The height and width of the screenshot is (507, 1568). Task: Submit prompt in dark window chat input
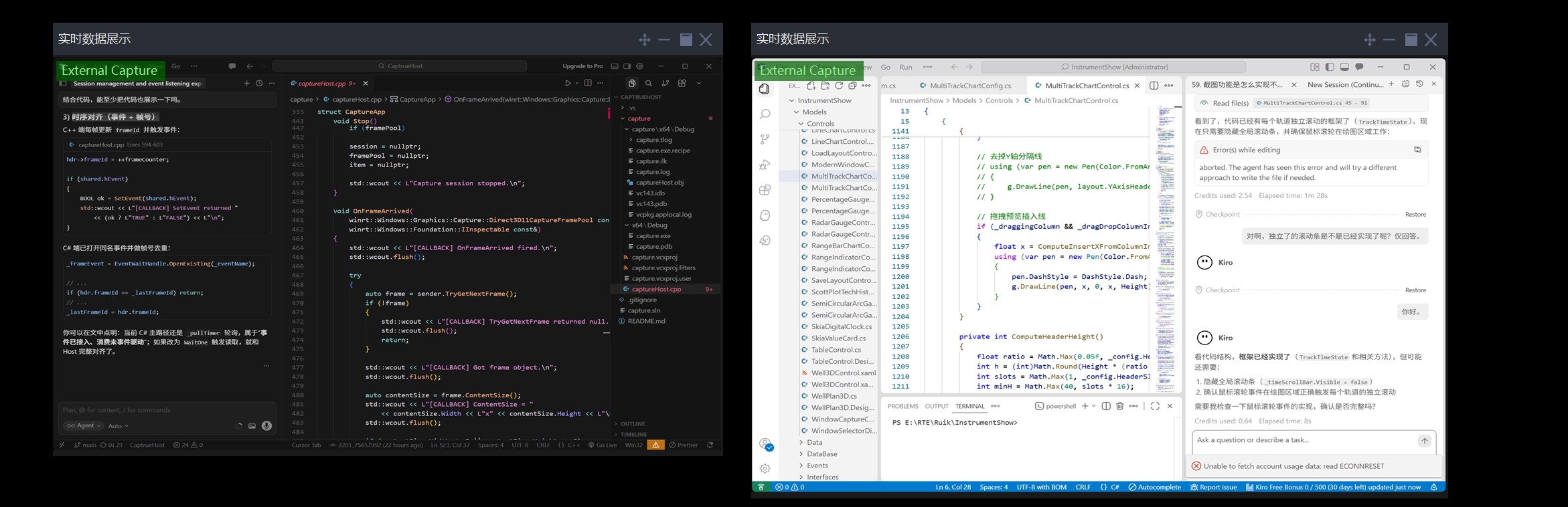[x=266, y=425]
